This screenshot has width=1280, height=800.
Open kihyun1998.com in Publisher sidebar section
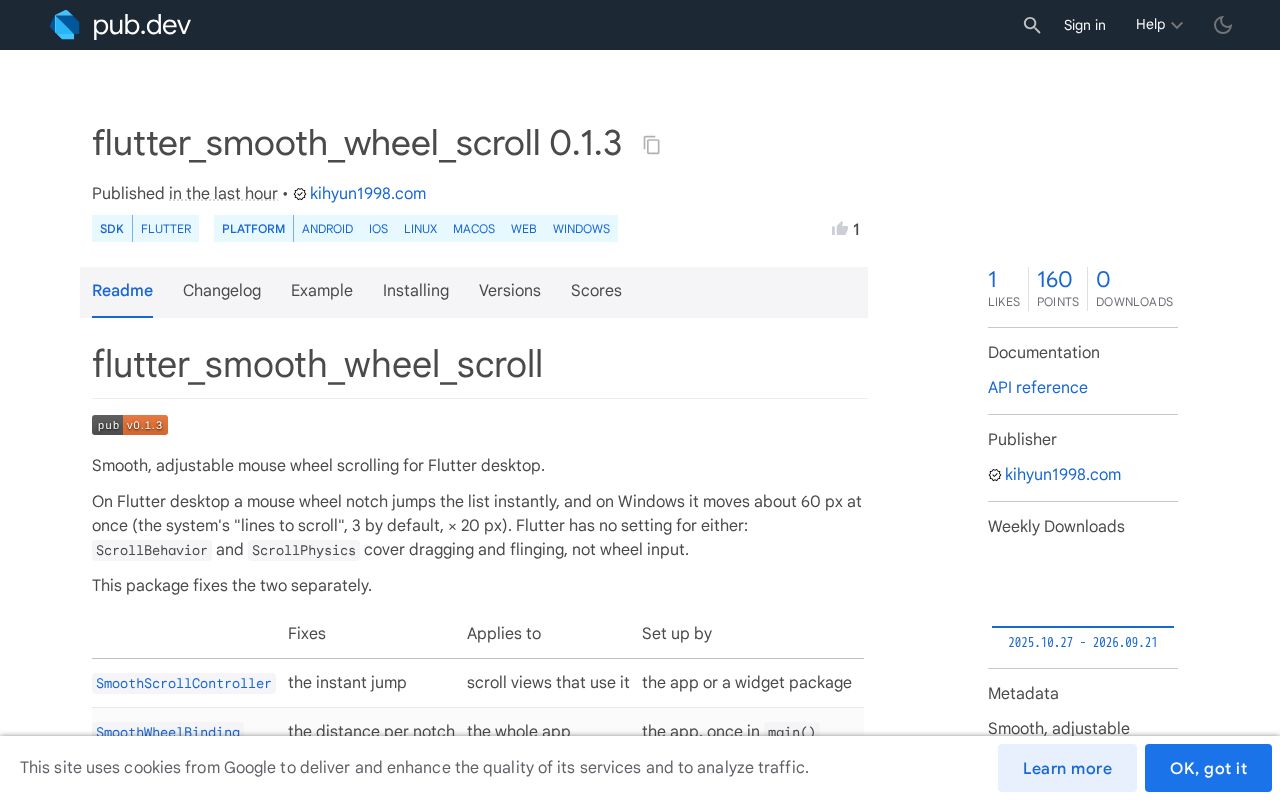[x=1063, y=475]
